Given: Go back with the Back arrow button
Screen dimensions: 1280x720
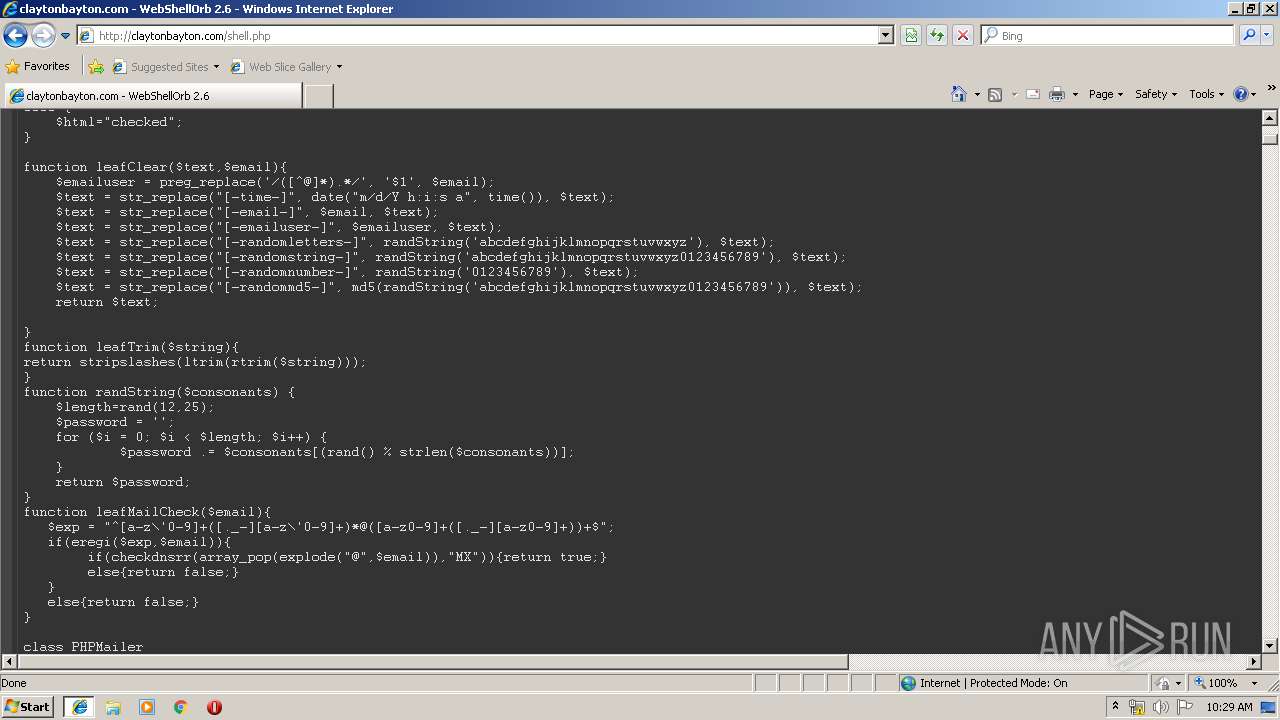Looking at the screenshot, I should [15, 35].
